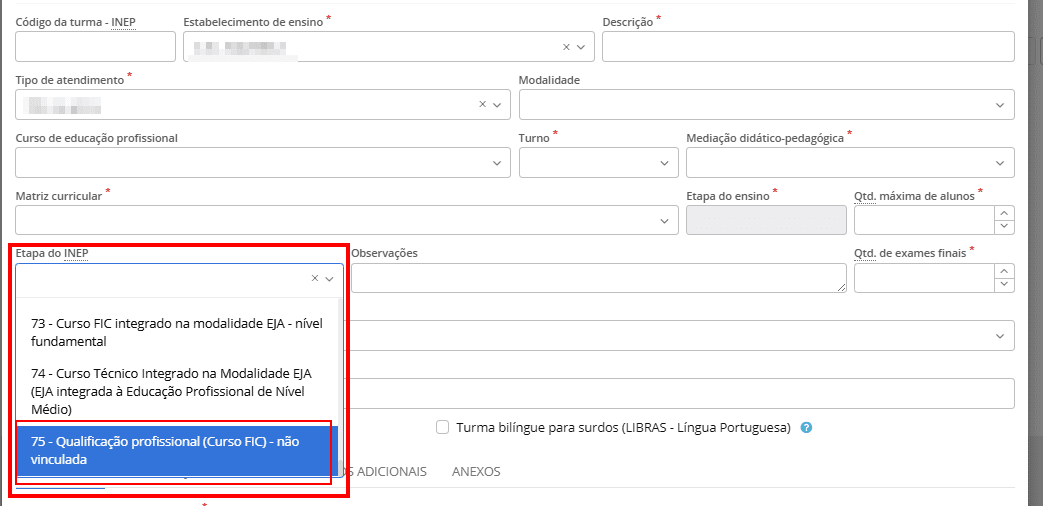The height and width of the screenshot is (506, 1043).
Task: Open the help icon beside LIBRAS option
Action: (806, 428)
